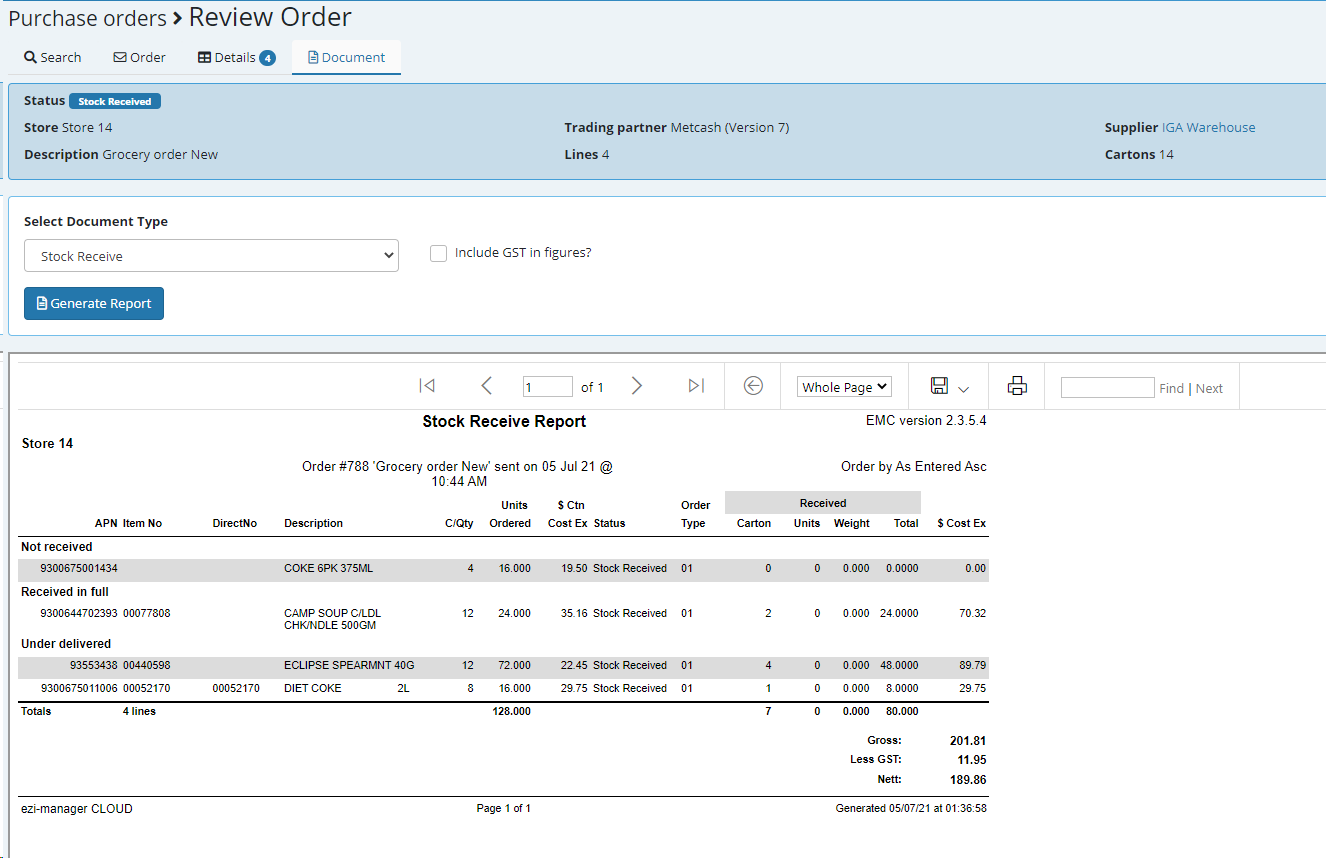Click the Nett value 189.86
The image size is (1326, 858).
coord(967,779)
